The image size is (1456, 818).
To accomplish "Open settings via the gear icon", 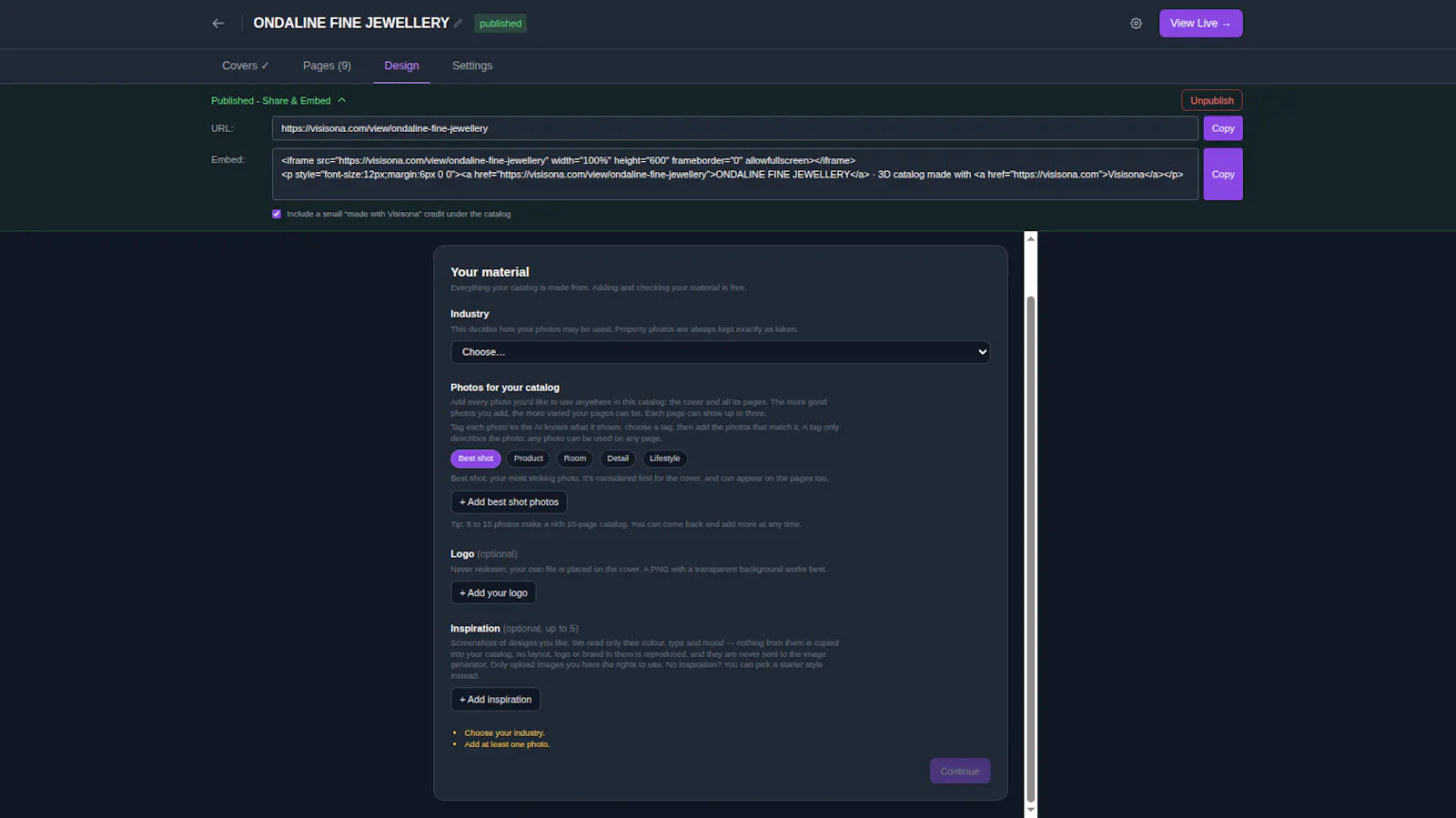I will 1136,24.
